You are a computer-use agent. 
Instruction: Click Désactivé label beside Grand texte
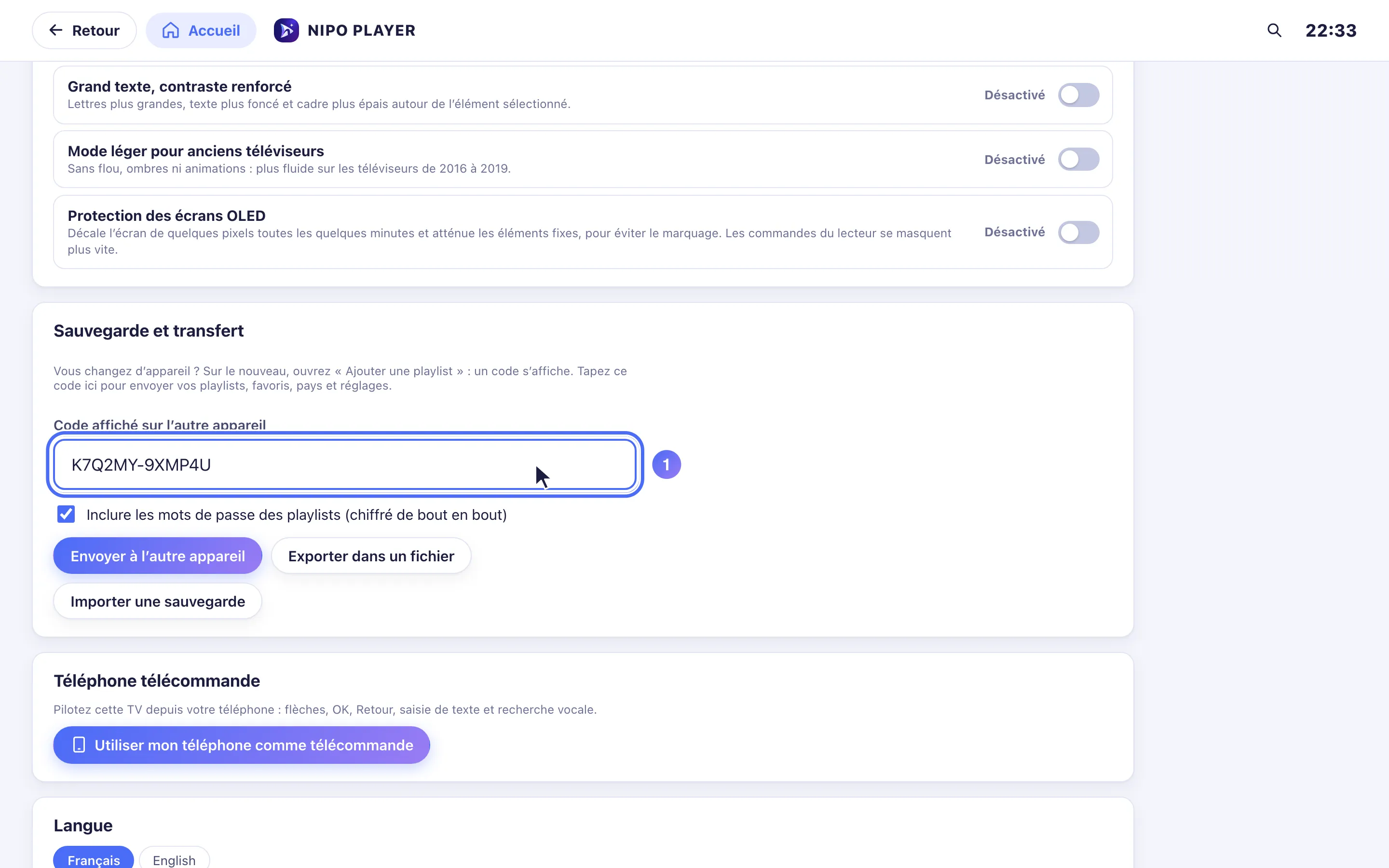[x=1014, y=95]
